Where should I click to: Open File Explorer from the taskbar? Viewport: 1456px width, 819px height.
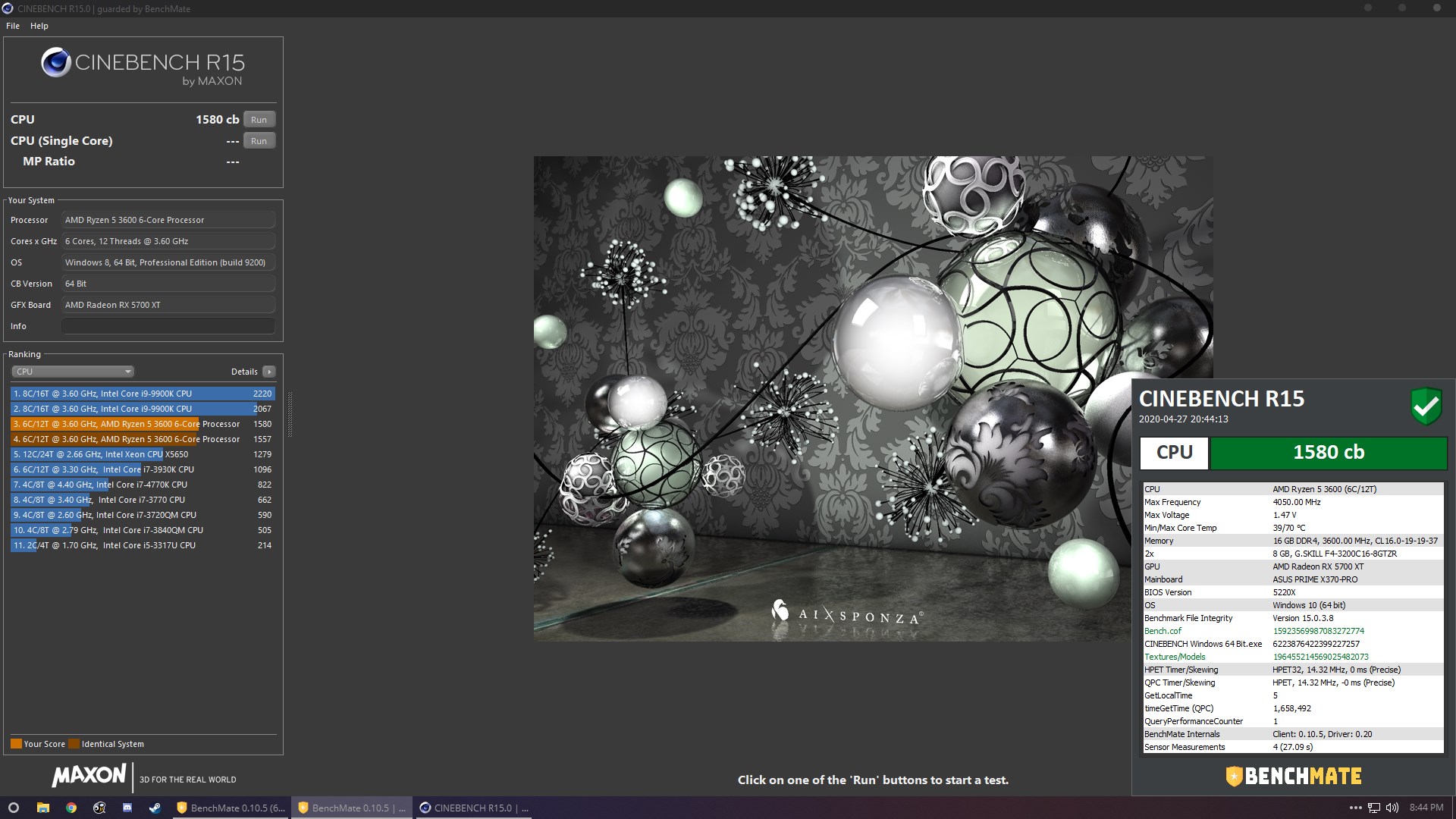[x=43, y=808]
